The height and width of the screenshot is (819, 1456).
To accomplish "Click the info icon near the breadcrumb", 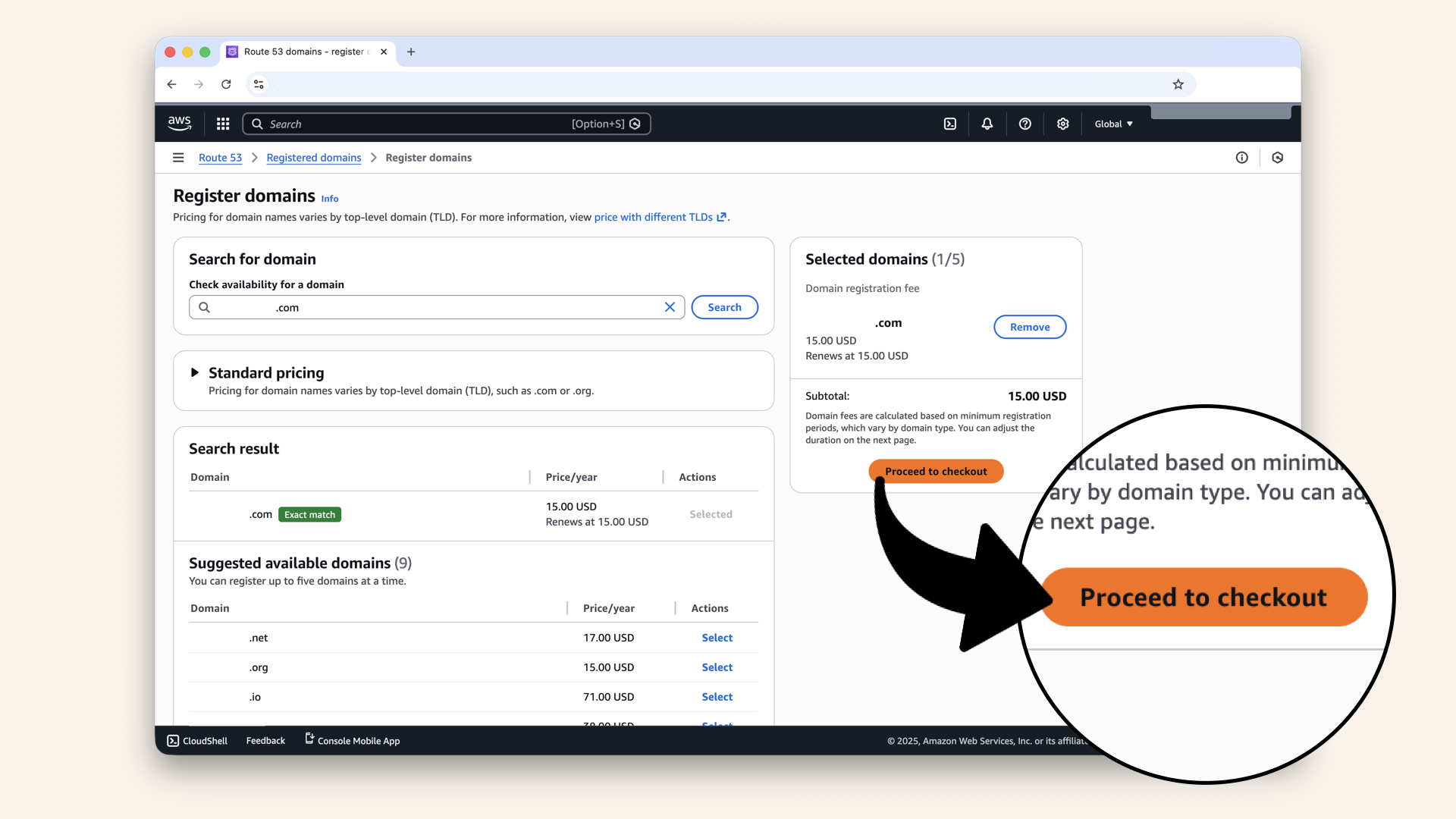I will point(1242,157).
